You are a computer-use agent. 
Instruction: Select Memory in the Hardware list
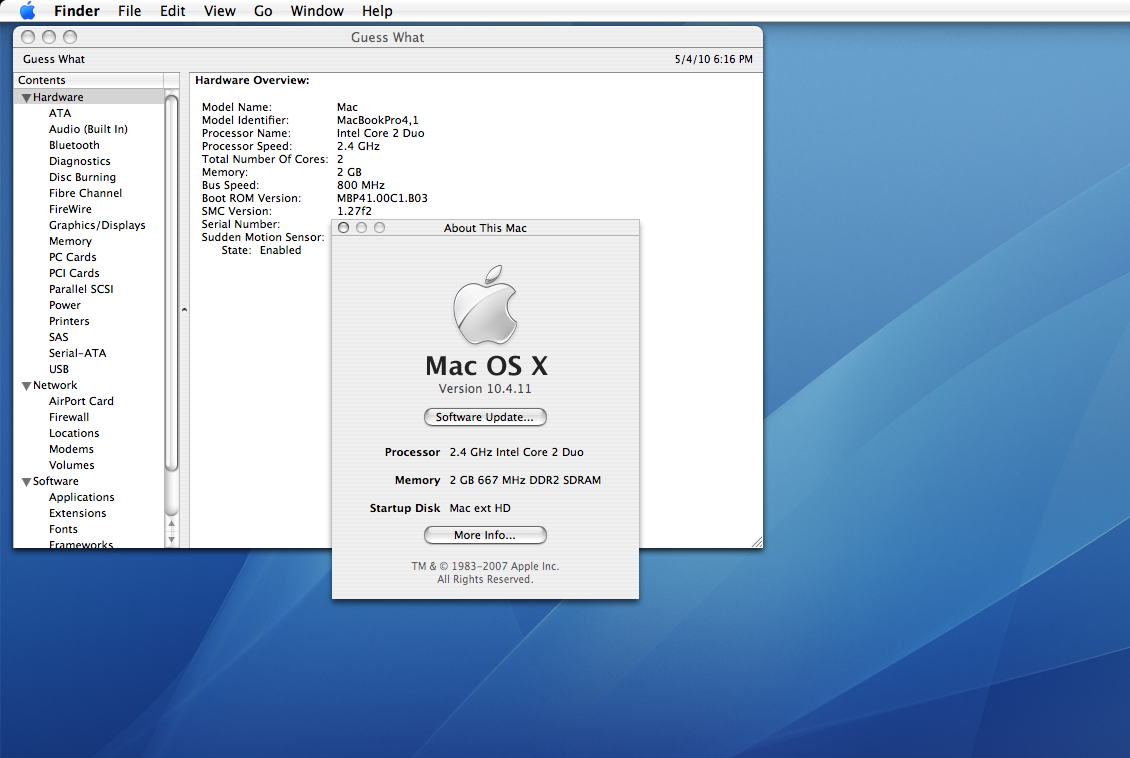pyautogui.click(x=70, y=241)
